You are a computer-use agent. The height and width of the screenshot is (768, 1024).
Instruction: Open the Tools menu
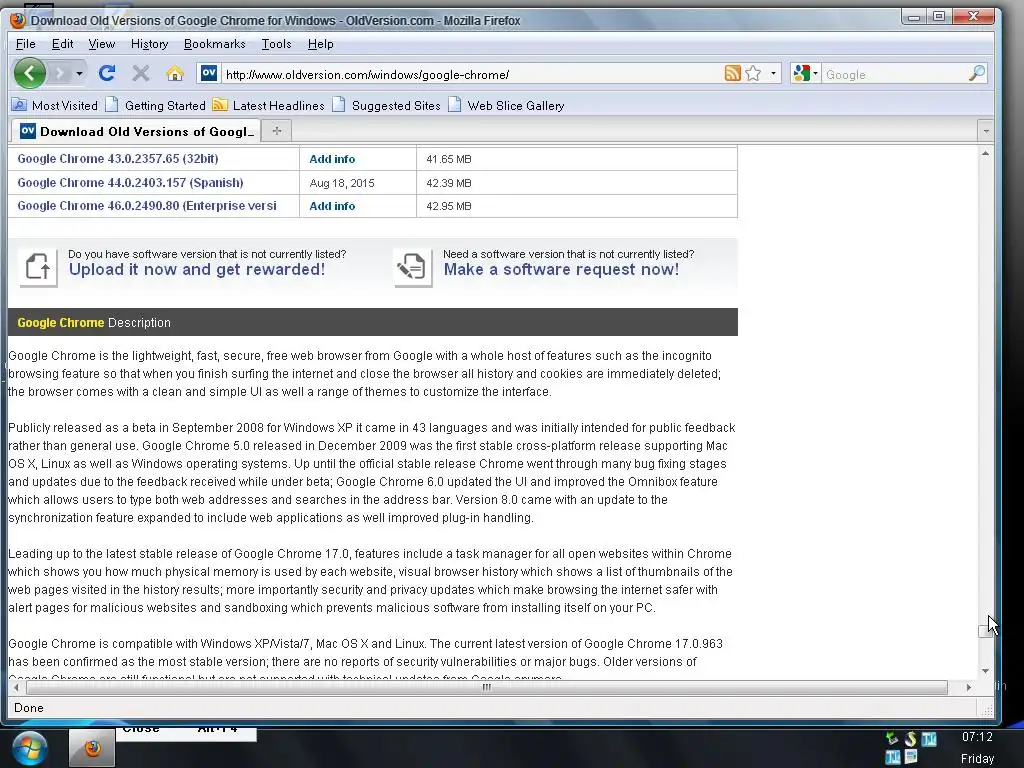(x=276, y=44)
